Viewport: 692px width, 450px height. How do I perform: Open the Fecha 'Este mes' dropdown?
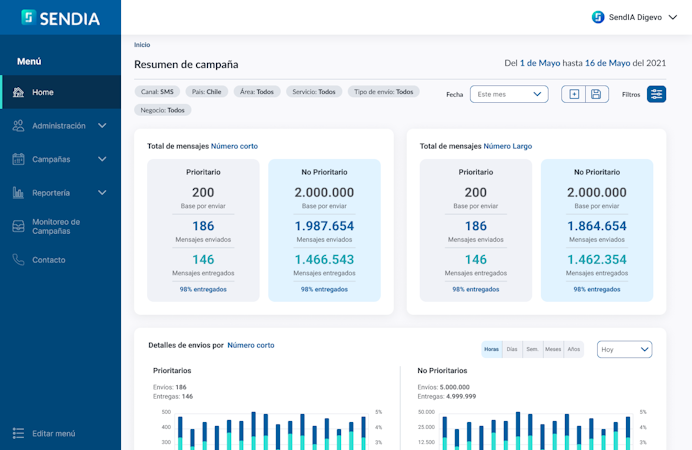(x=509, y=94)
